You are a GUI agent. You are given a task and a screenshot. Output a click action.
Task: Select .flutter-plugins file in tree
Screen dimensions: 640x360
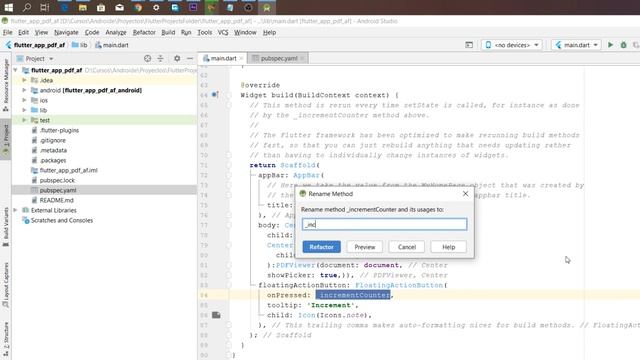pyautogui.click(x=59, y=130)
